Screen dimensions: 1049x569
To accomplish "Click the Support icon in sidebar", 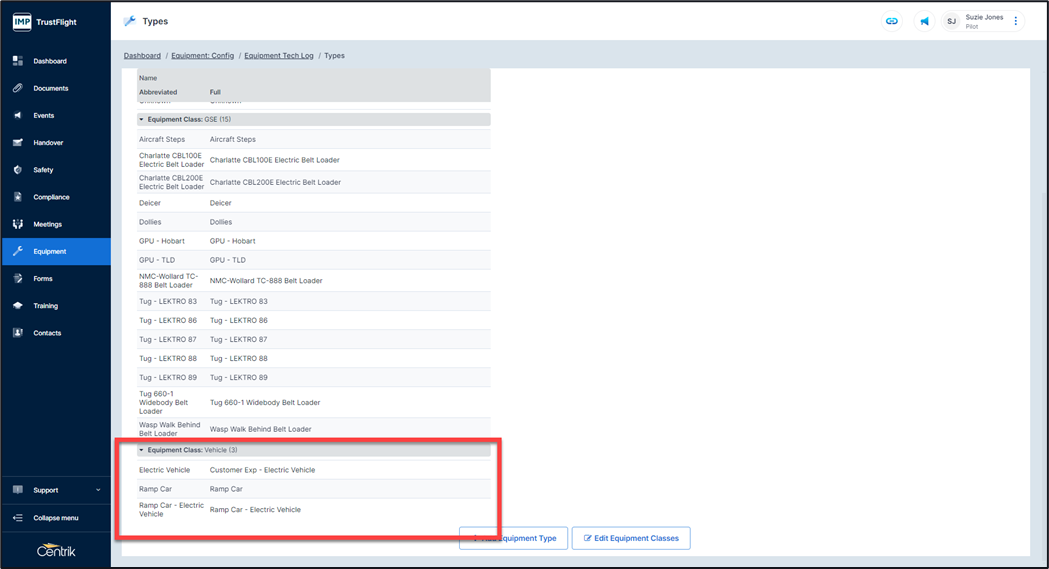I will click(x=18, y=490).
